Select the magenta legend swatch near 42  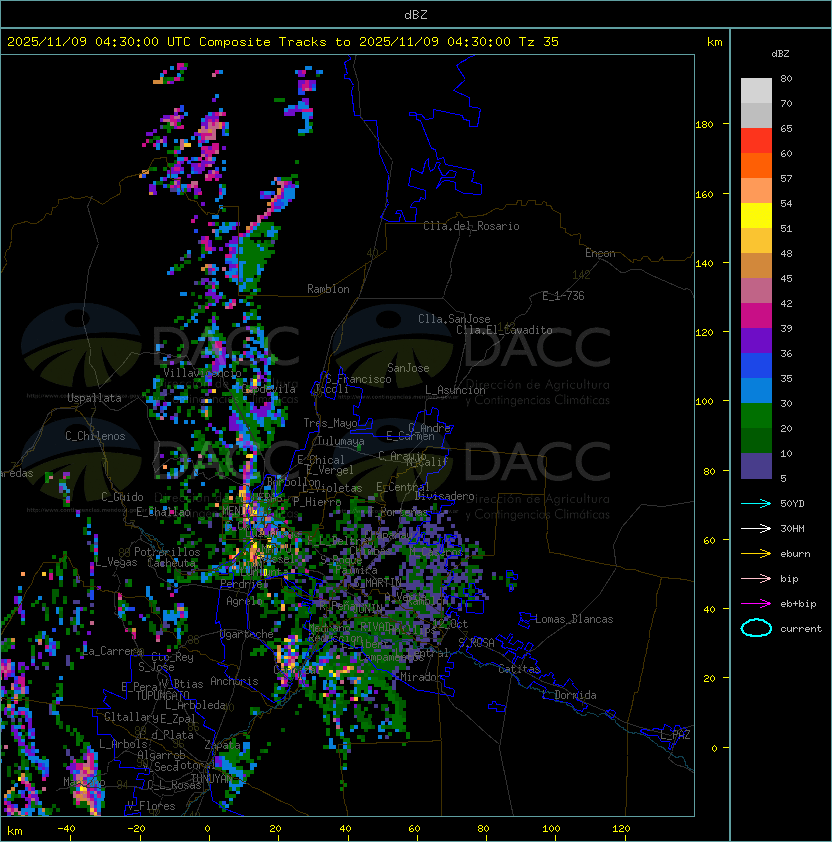click(x=756, y=315)
